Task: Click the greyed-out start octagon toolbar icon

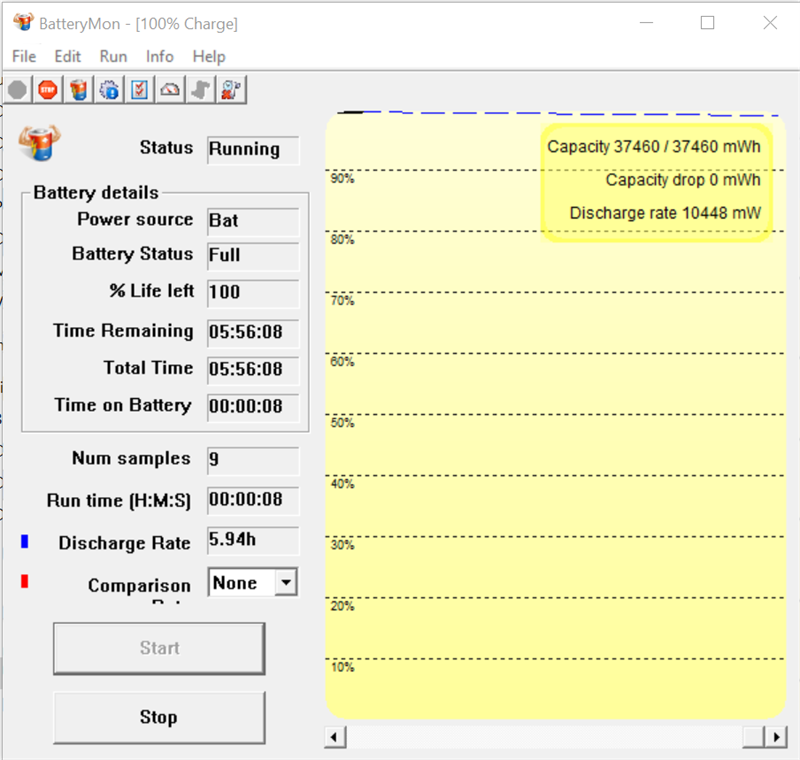Action: coord(18,90)
